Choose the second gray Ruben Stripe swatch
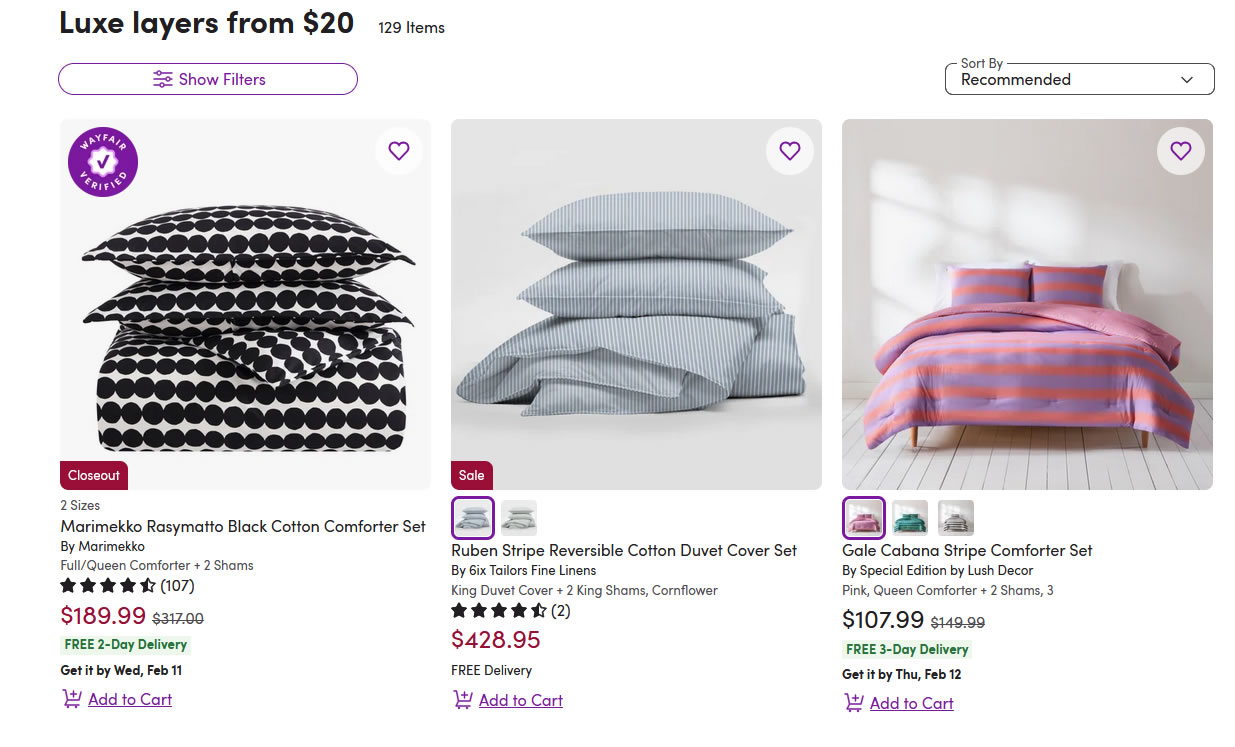The image size is (1235, 747). 519,518
